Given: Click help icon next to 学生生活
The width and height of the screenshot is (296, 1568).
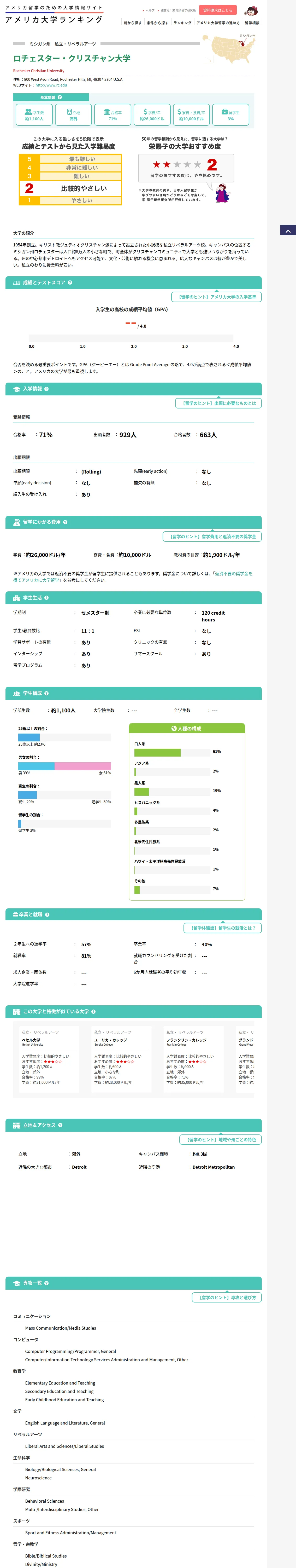Looking at the screenshot, I should [46, 598].
